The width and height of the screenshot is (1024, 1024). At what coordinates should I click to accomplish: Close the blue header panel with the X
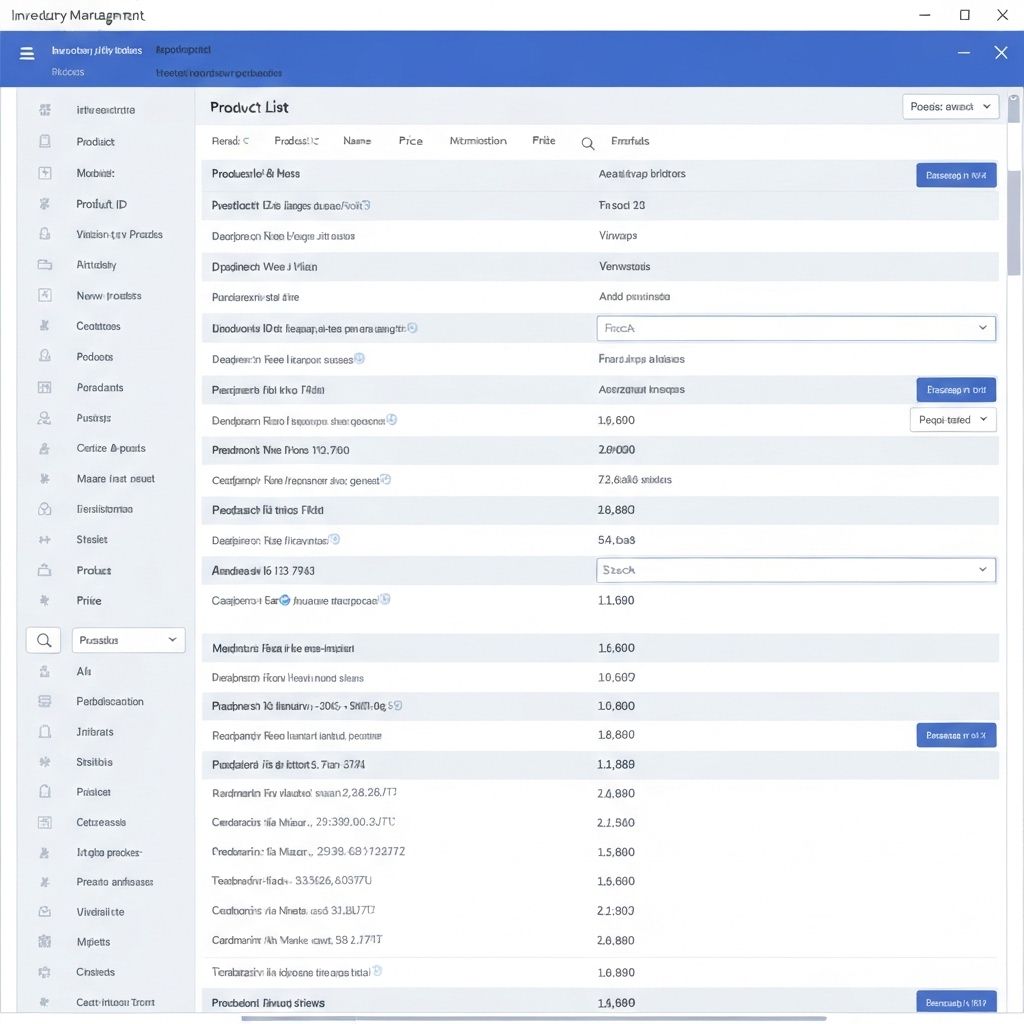pos(1000,53)
